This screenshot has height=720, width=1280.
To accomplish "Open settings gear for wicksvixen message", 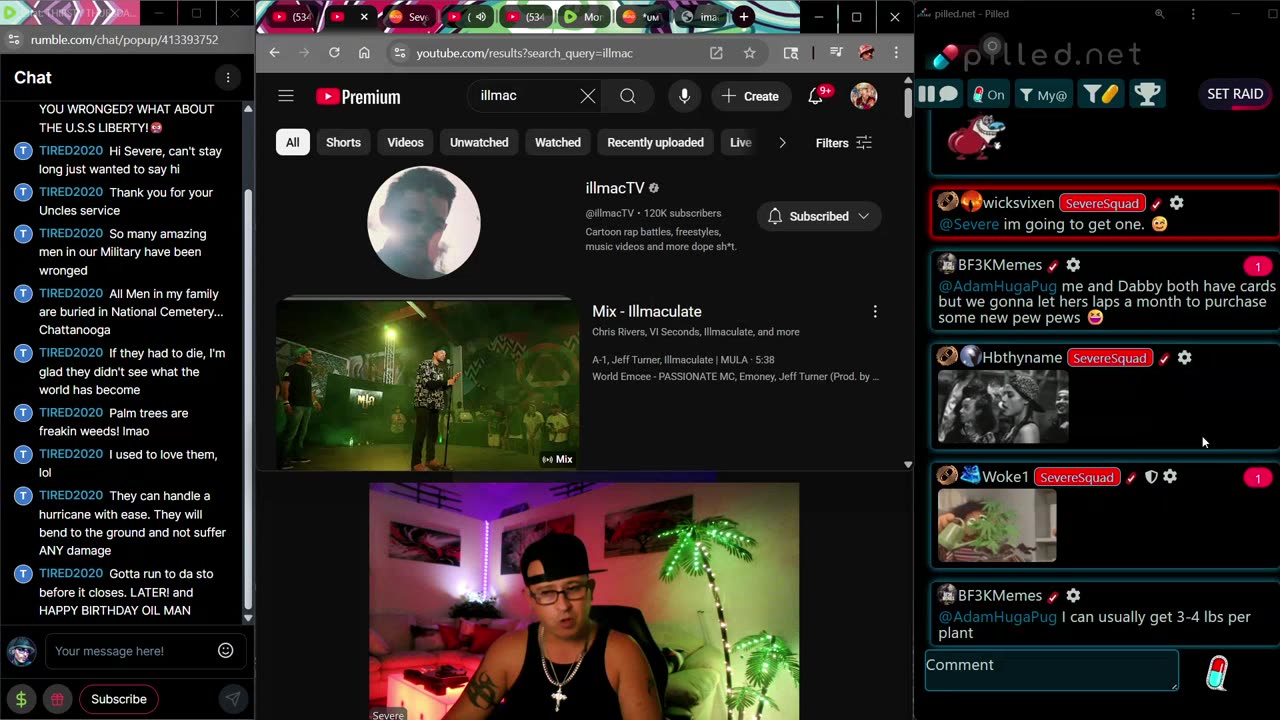I will coord(1177,203).
